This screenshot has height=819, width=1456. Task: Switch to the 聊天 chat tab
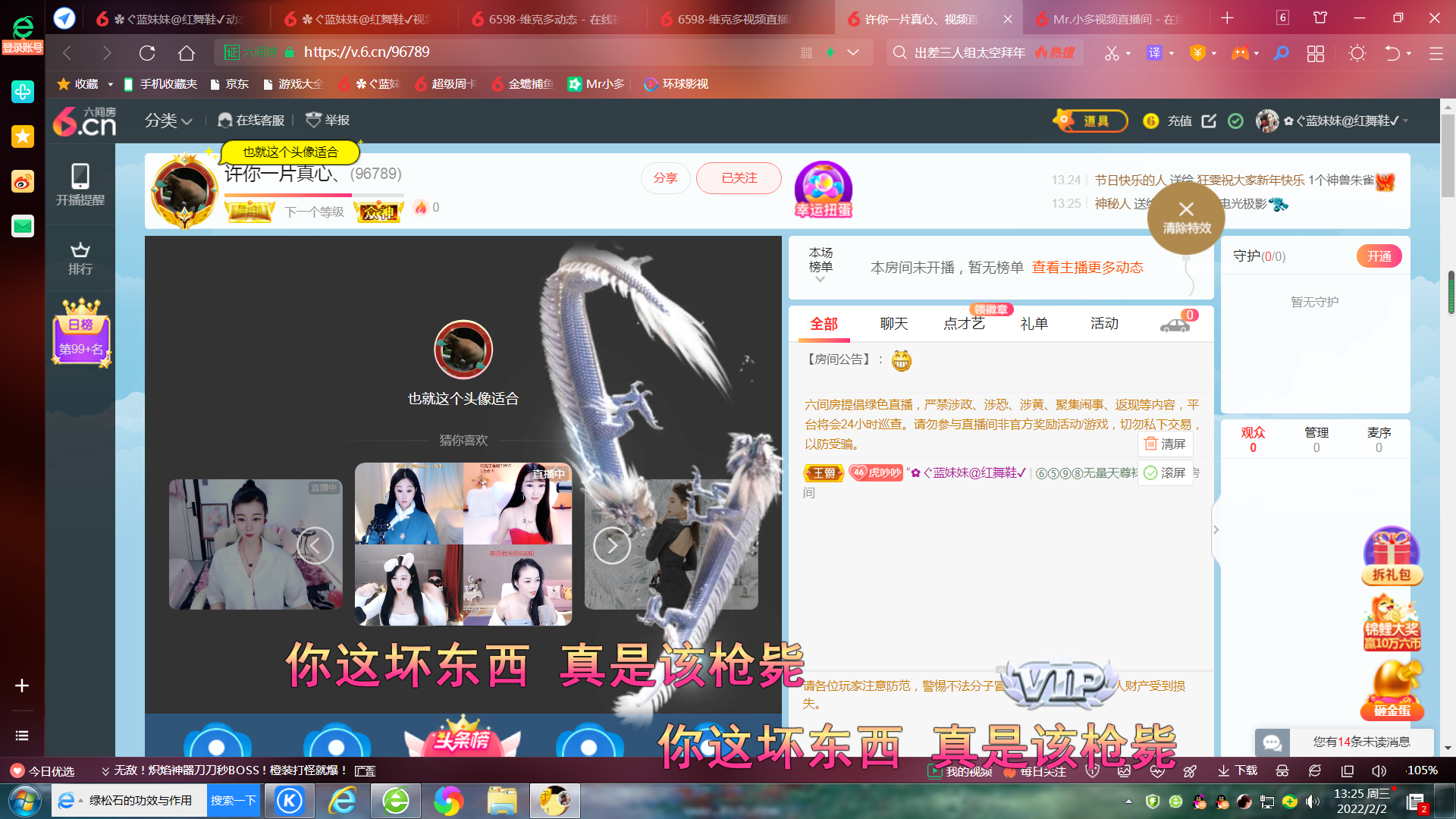(x=893, y=324)
